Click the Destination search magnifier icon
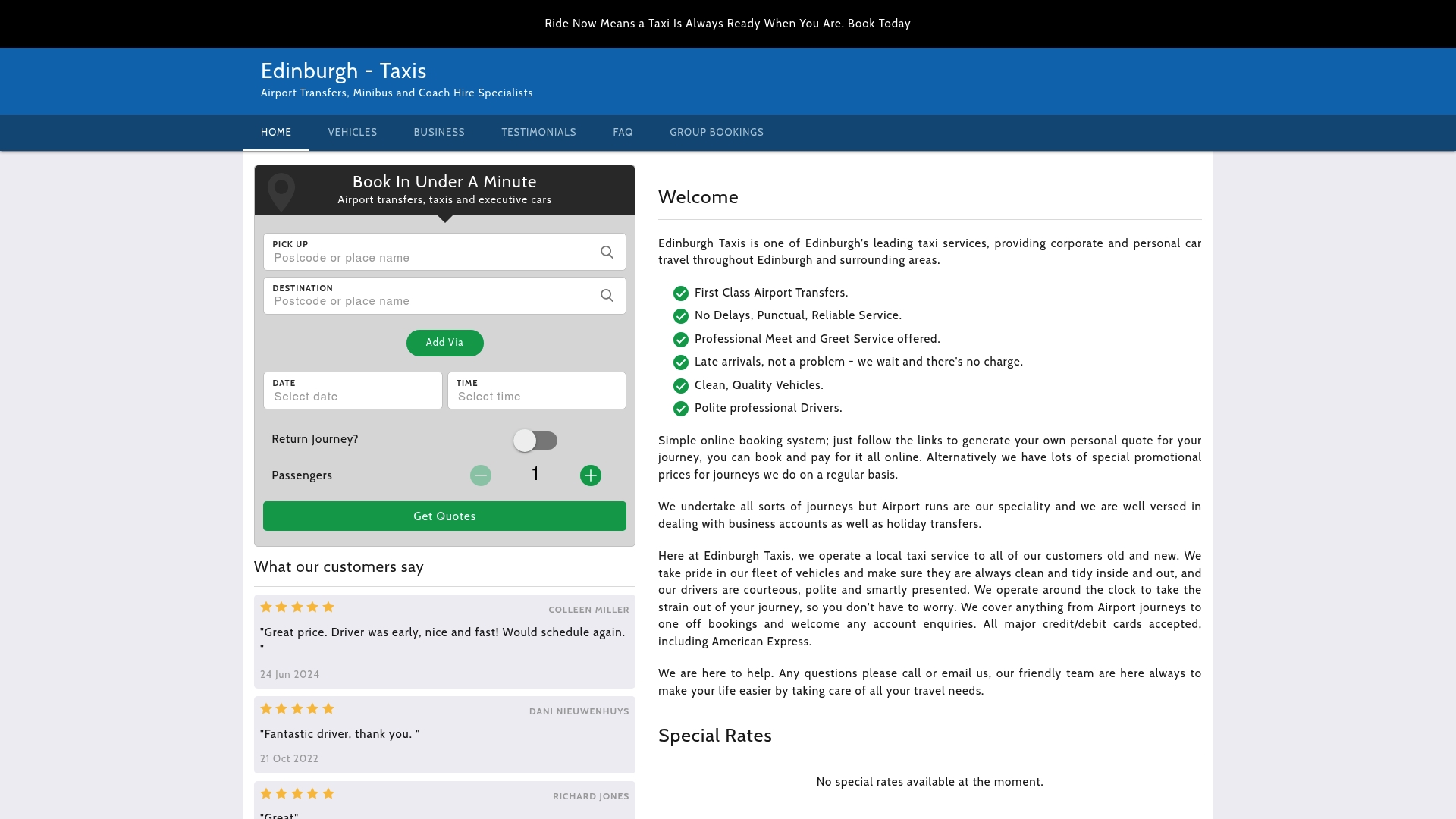Image resolution: width=1456 pixels, height=819 pixels. (607, 295)
